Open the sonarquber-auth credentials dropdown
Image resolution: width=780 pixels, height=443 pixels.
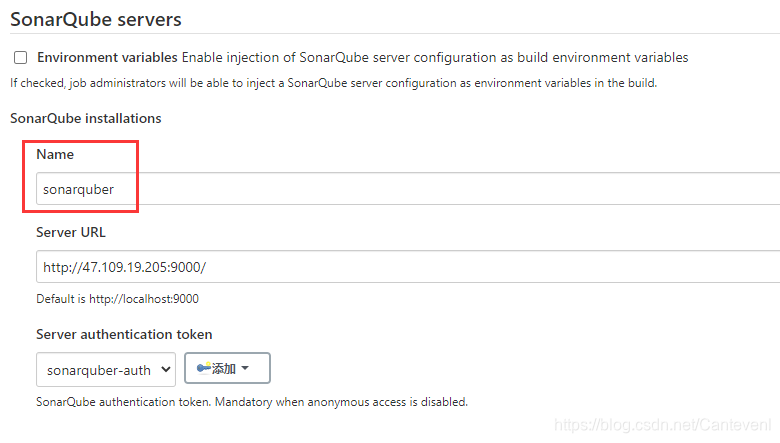(106, 369)
